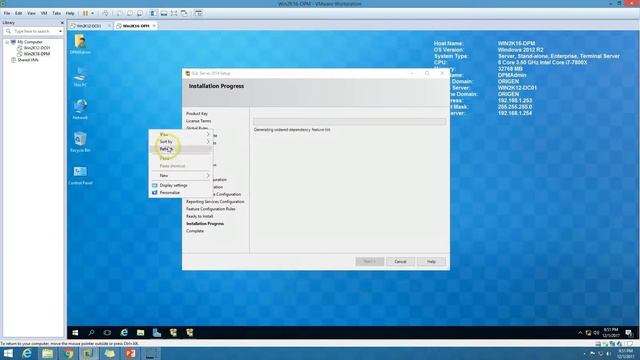Open the File menu in VMware Workstation
This screenshot has height=360, width=640.
[x=7, y=13]
